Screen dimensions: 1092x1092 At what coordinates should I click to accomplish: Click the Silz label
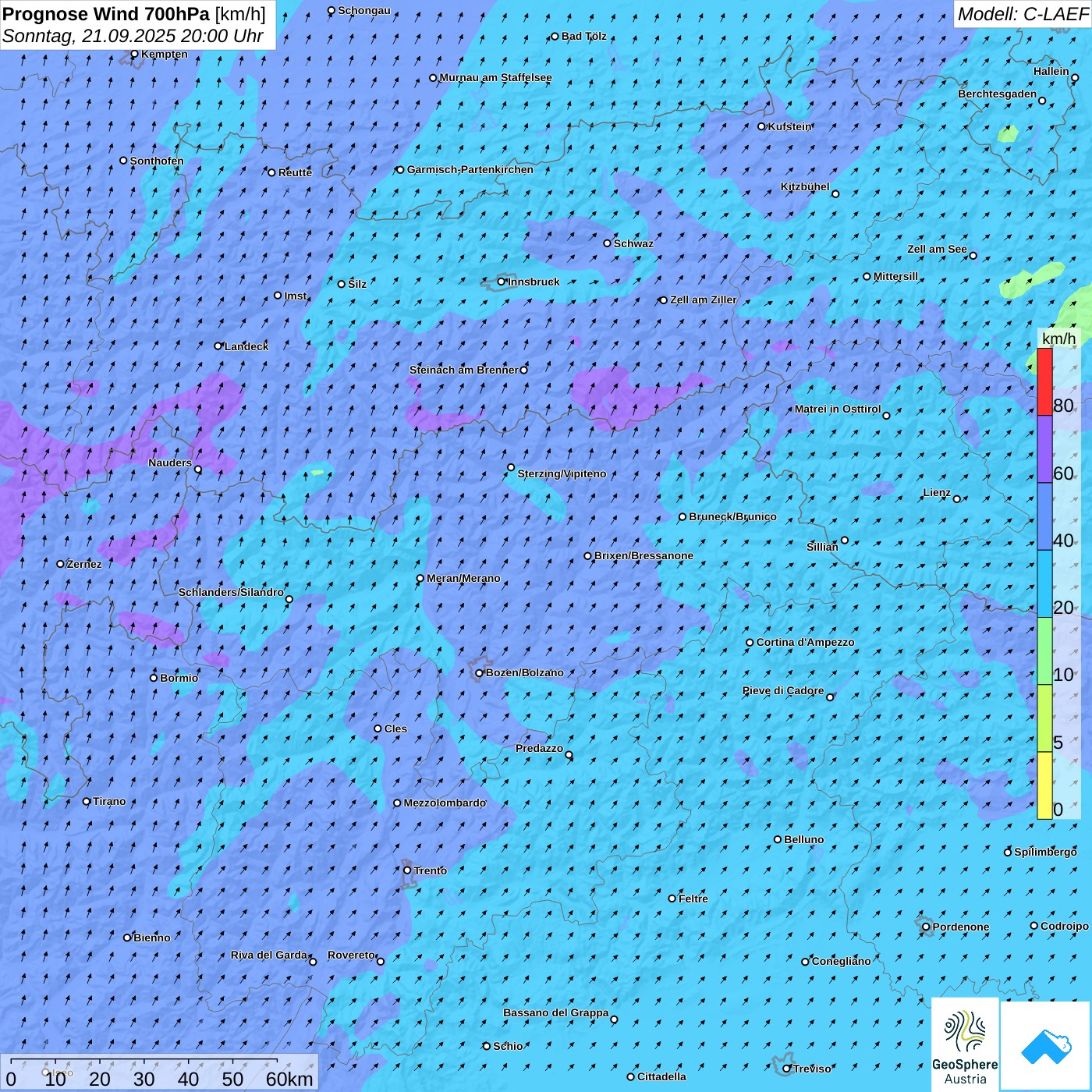[357, 284]
